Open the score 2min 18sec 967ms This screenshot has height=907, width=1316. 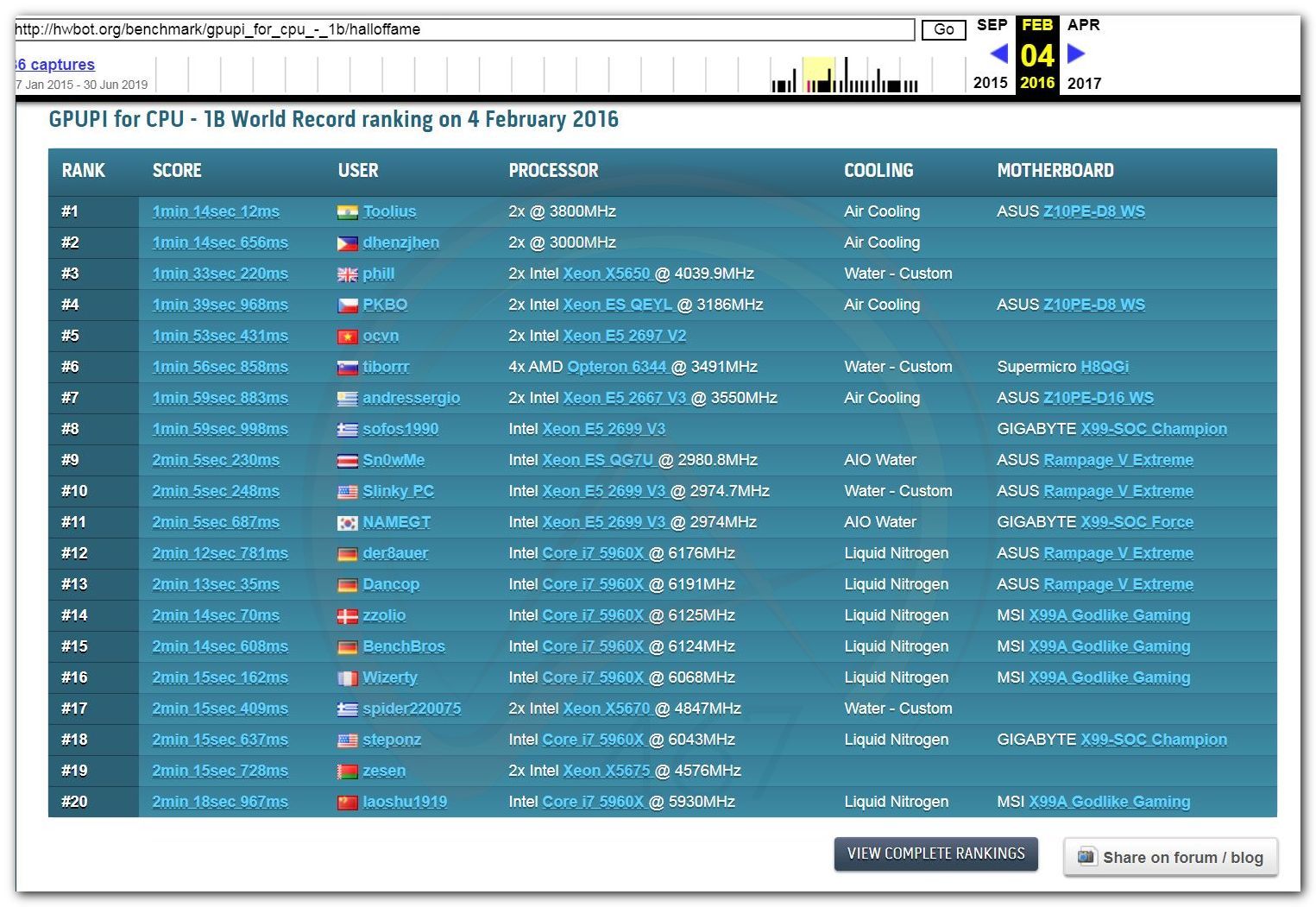(x=220, y=802)
